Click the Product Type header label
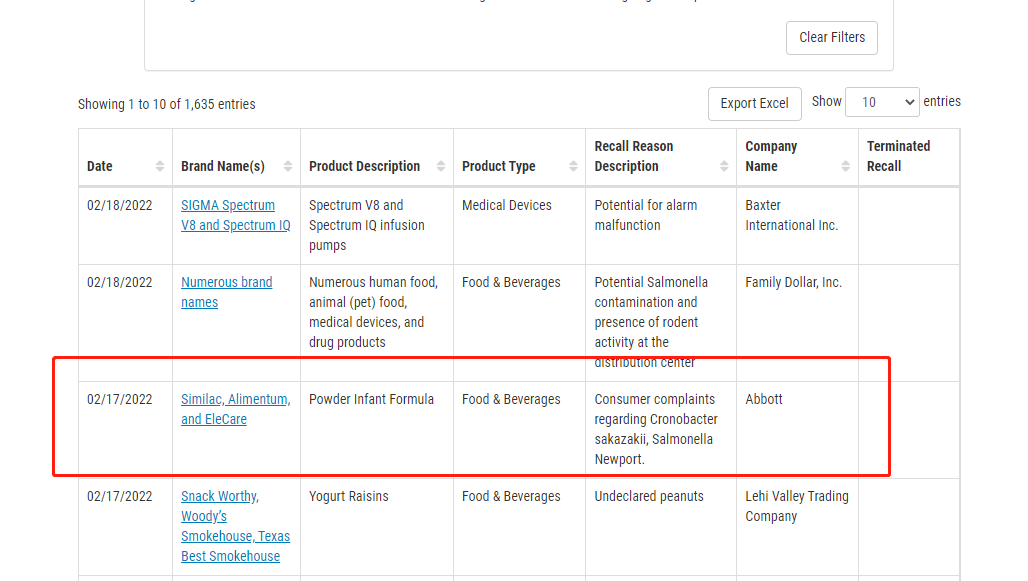The width and height of the screenshot is (1028, 581). pyautogui.click(x=499, y=167)
